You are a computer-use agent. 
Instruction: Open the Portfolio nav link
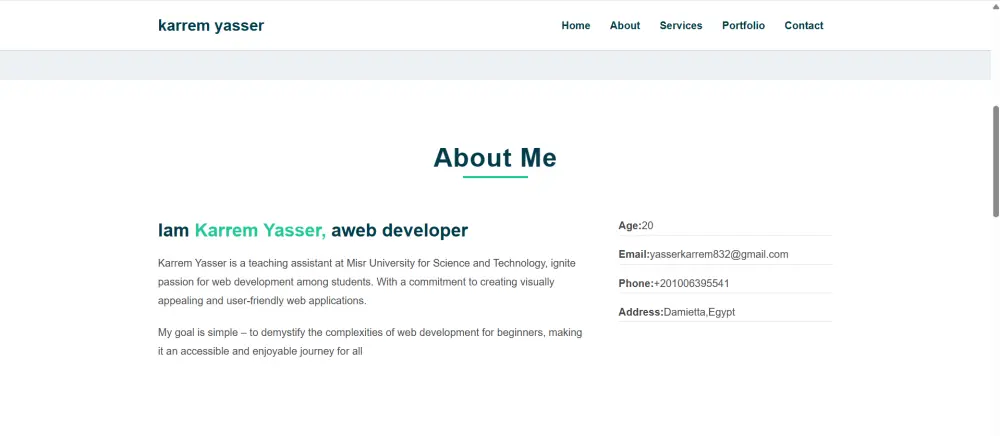743,26
